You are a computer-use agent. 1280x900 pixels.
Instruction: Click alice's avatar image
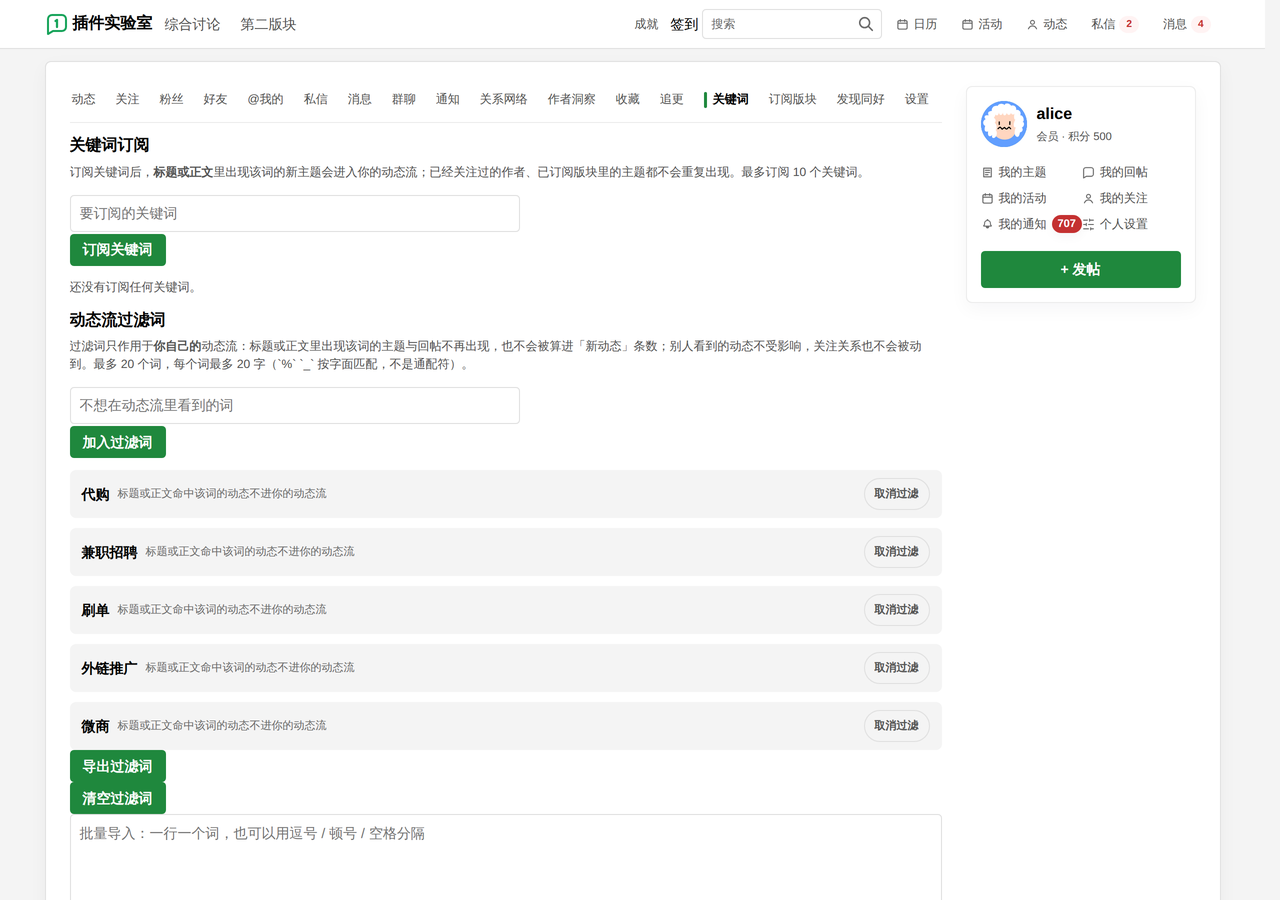pos(1004,124)
